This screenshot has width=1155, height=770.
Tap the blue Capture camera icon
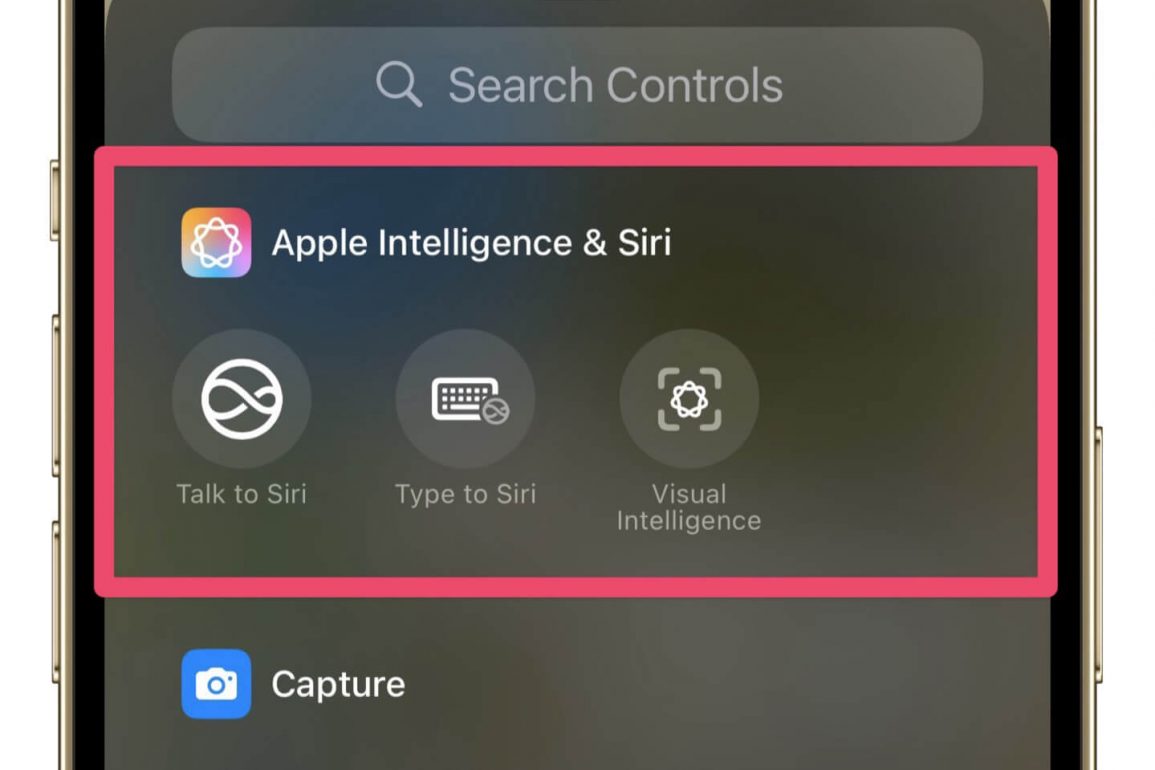(x=216, y=684)
